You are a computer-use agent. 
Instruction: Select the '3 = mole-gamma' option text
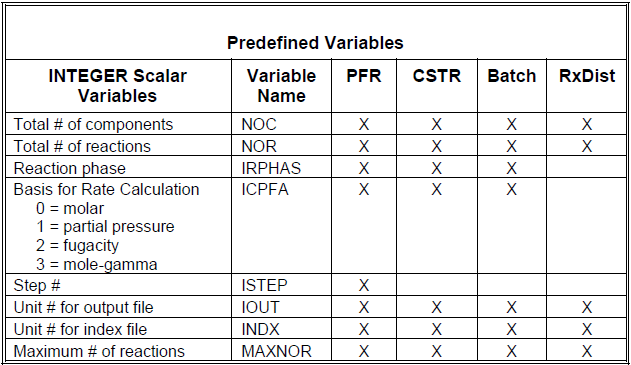click(x=97, y=264)
